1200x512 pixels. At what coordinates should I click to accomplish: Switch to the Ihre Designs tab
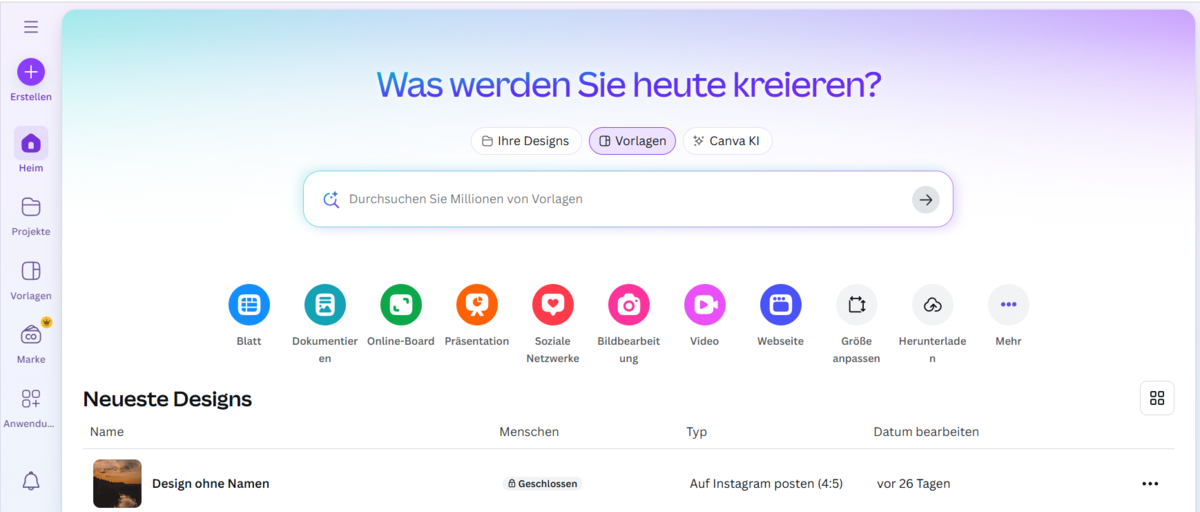(x=526, y=141)
